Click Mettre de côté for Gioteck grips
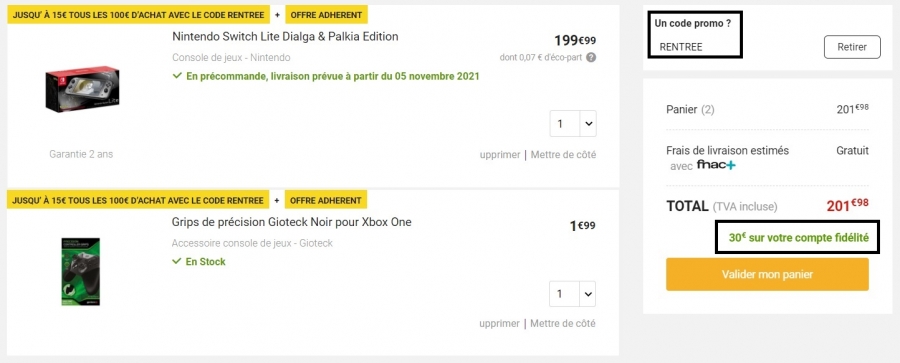Screen dimensions: 900x363 (x=562, y=323)
